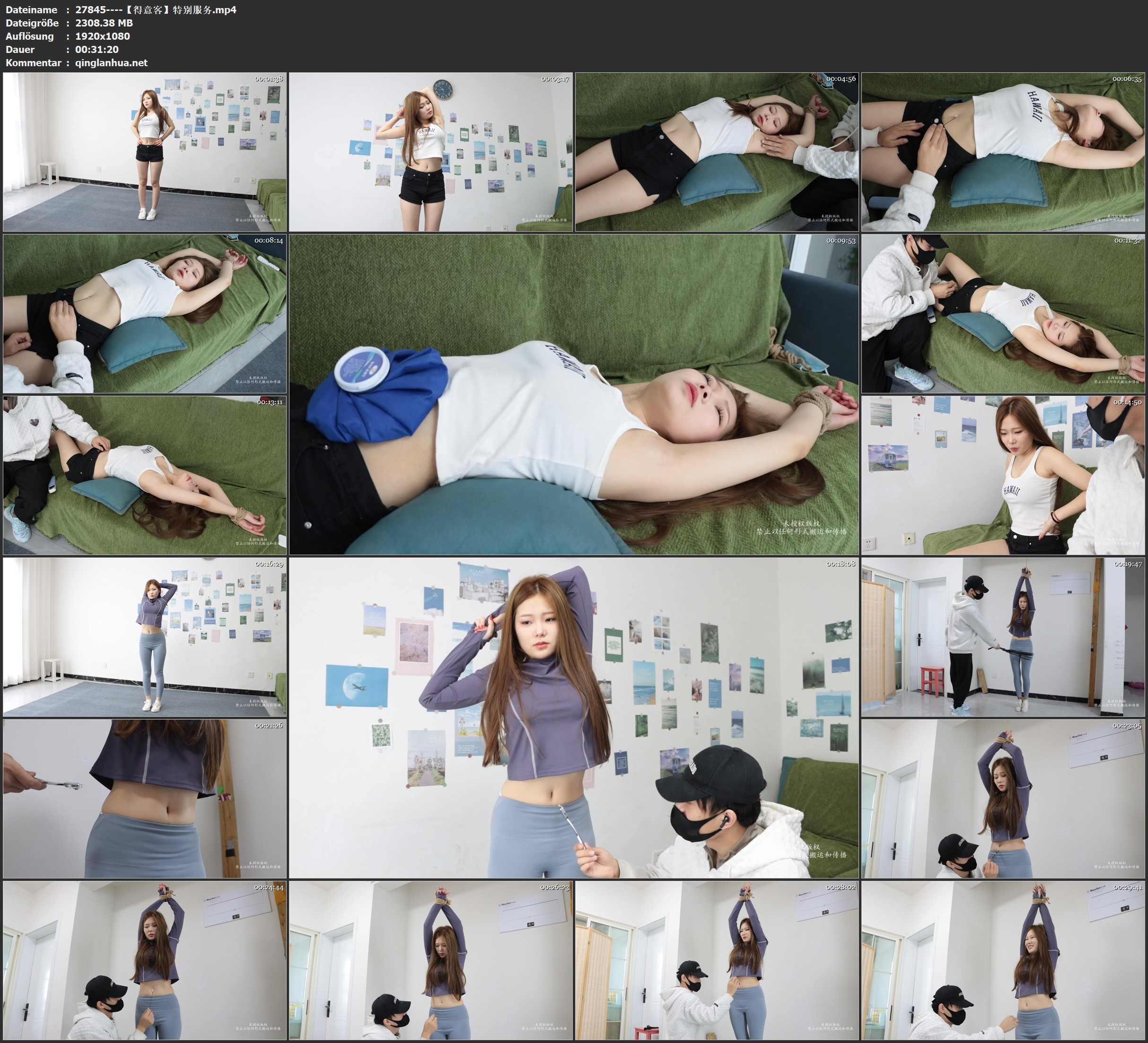Click the close-up thumbnail stamped 00:21:26
Viewport: 1148px width, 1043px height.
[x=145, y=798]
